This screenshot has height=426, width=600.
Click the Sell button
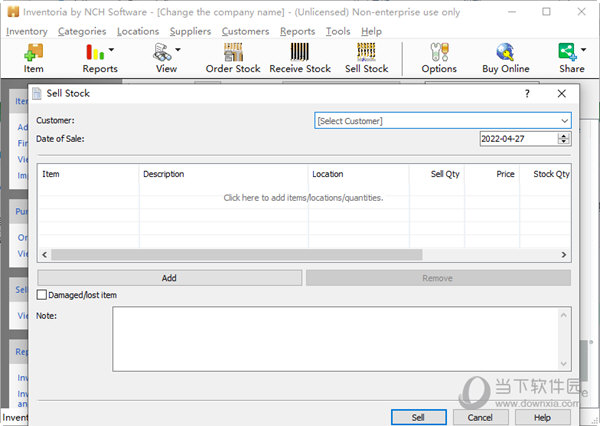click(419, 417)
